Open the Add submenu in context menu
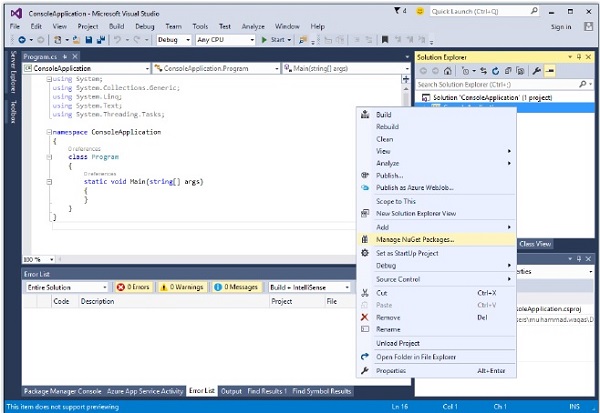600x413 pixels. 436,227
